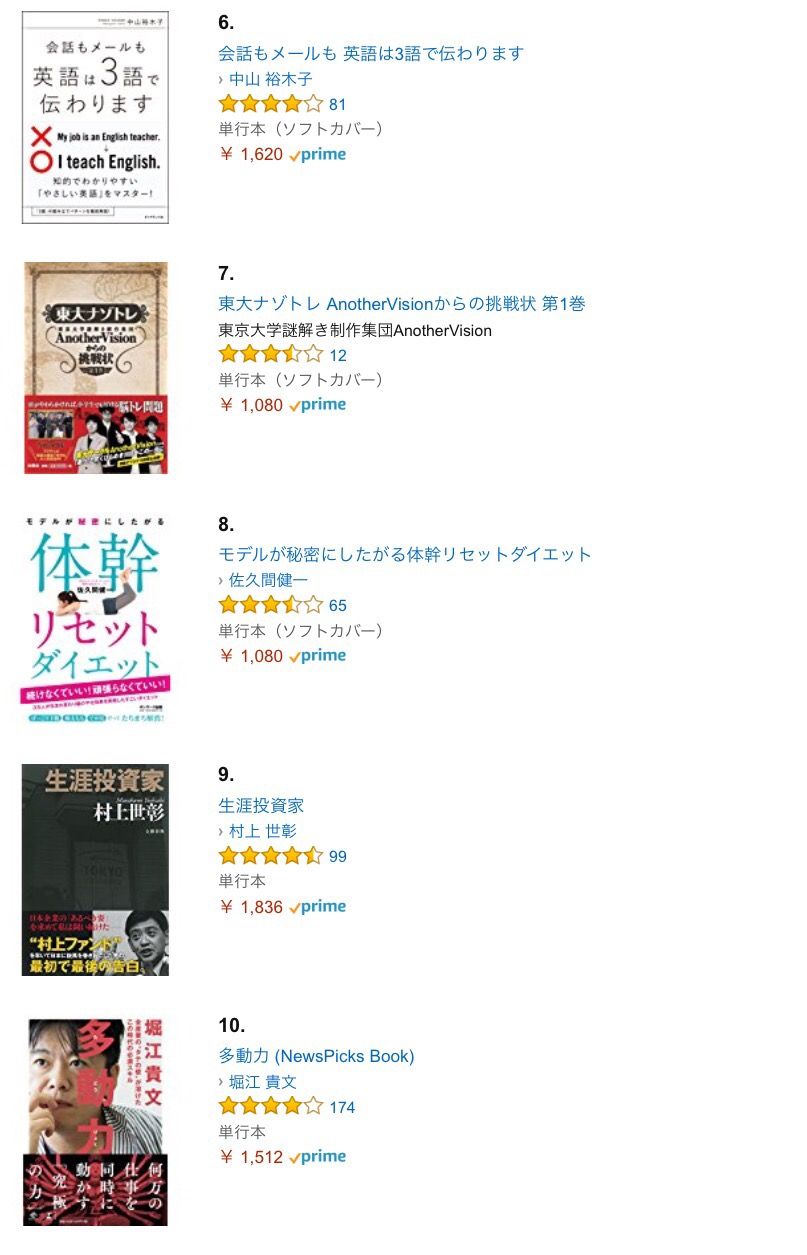
Task: Open the 多動力 (NewsPicks Book) title link
Action: click(316, 1056)
